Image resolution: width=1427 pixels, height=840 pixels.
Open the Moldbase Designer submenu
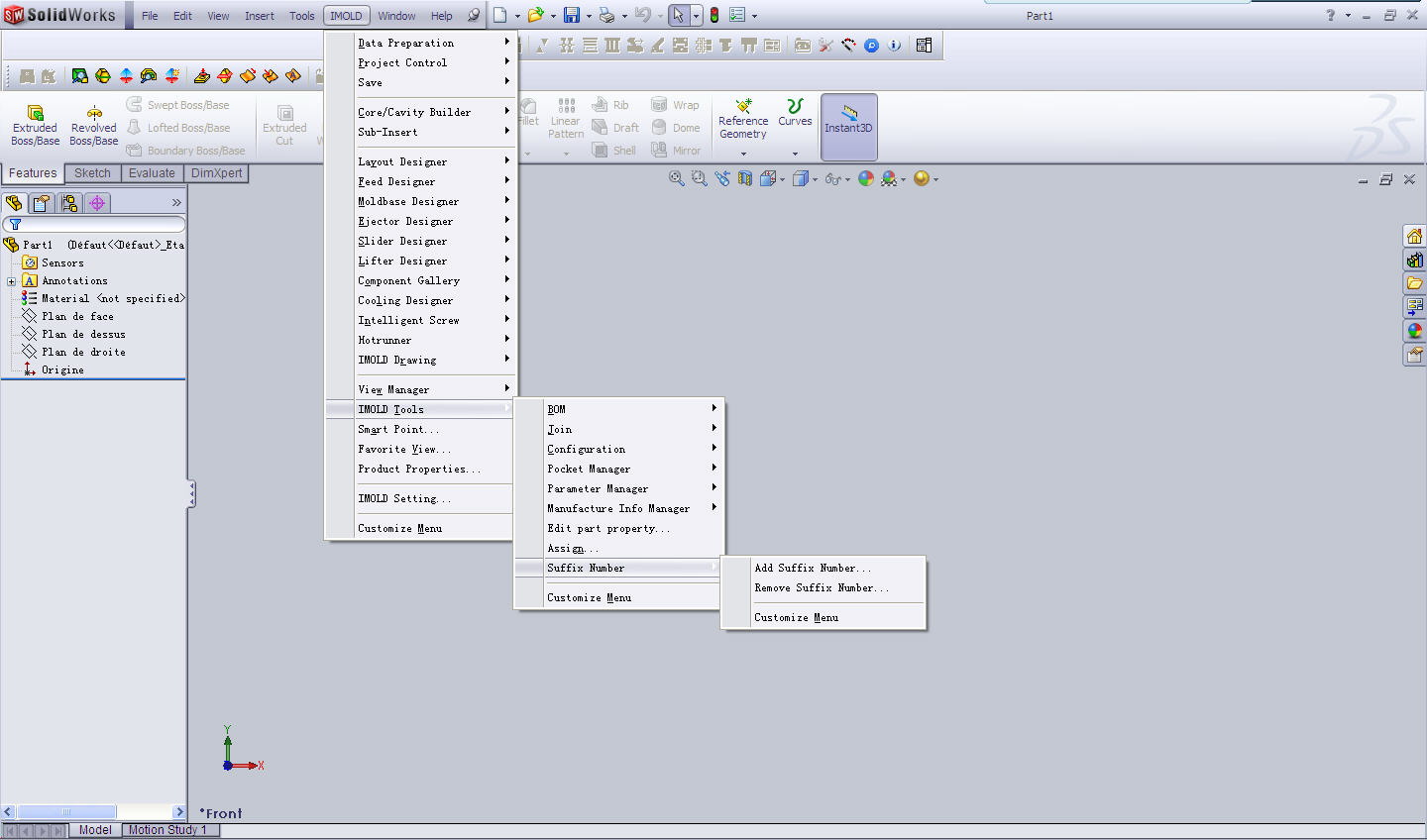[421, 201]
